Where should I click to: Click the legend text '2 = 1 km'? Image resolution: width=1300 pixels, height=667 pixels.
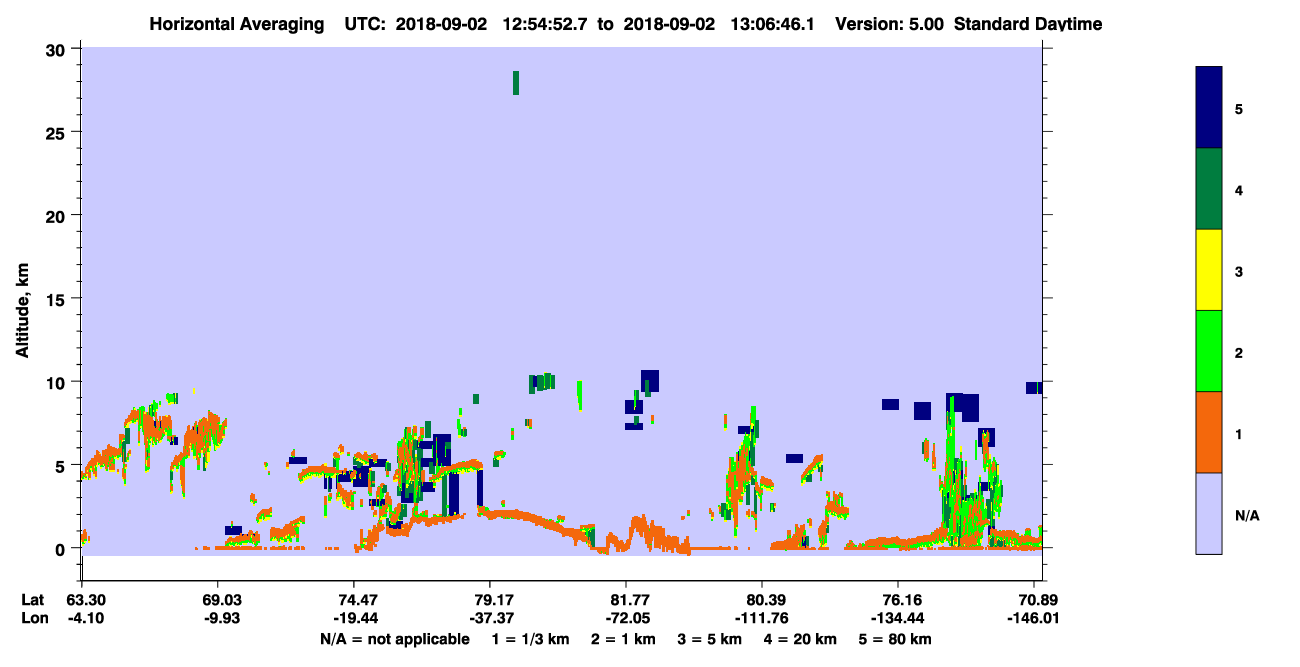click(x=623, y=639)
